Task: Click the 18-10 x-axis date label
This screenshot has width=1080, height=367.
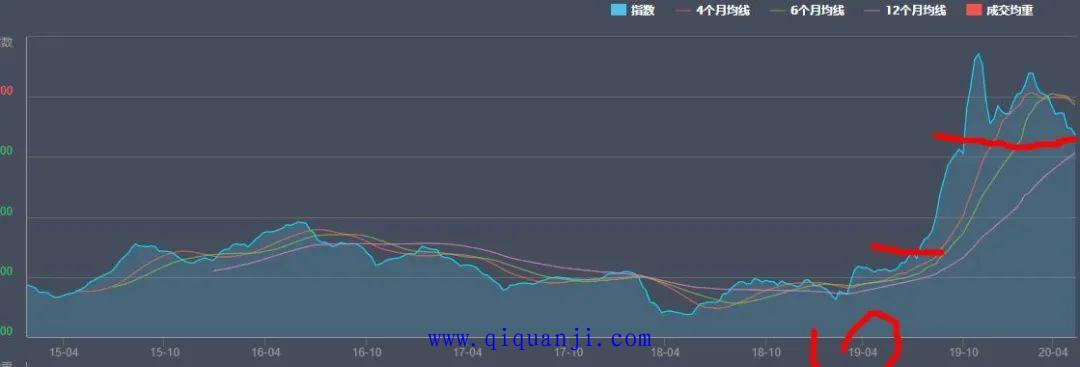Action: pos(766,352)
